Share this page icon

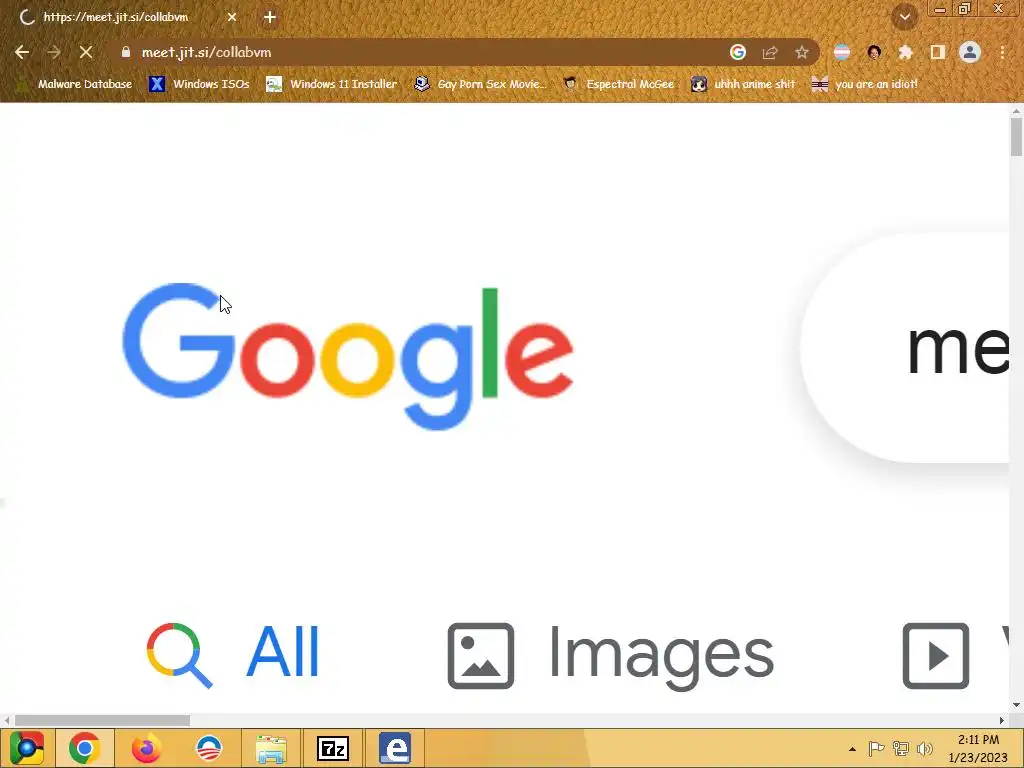pos(770,52)
